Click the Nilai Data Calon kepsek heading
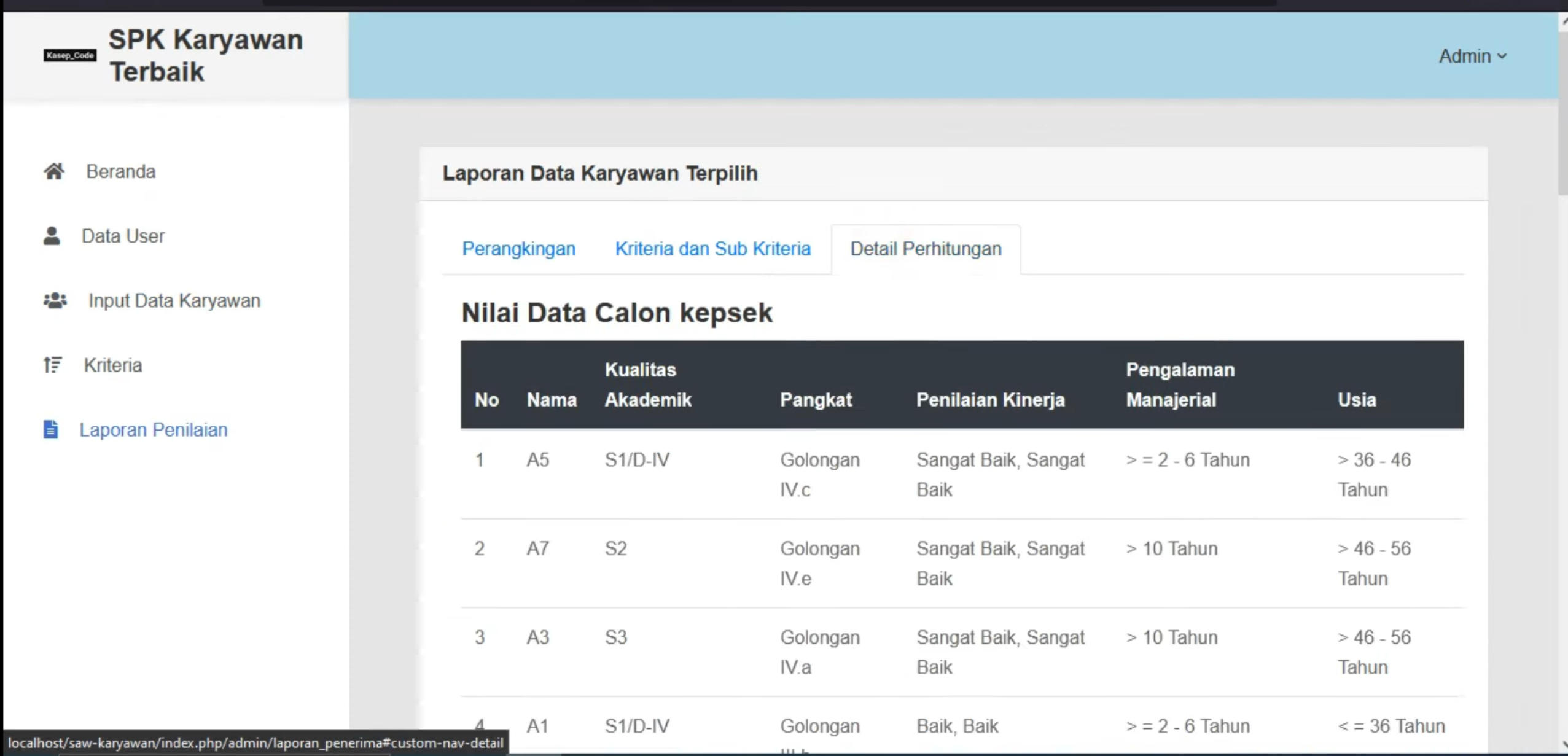 point(617,313)
